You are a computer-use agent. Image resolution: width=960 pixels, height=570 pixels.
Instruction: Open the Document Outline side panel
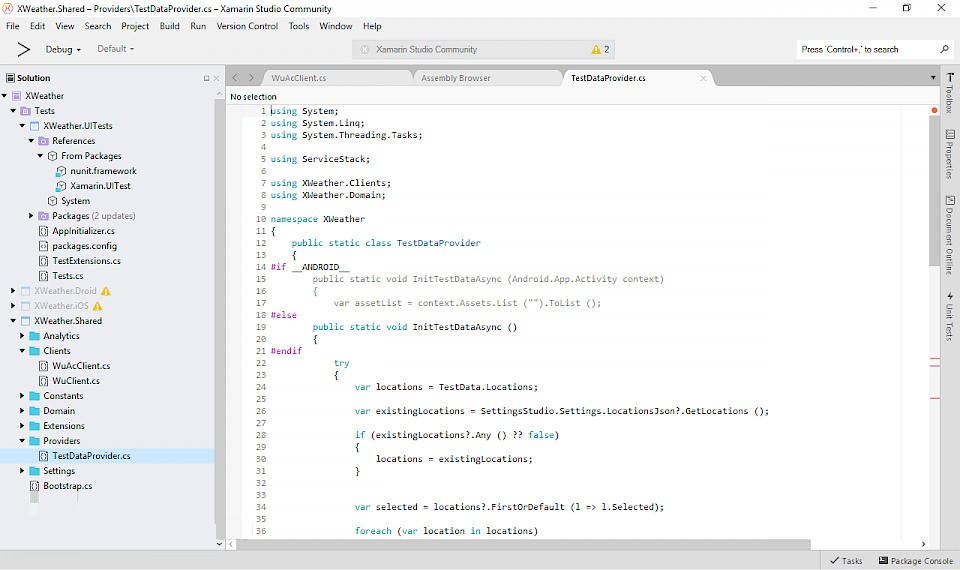point(950,234)
